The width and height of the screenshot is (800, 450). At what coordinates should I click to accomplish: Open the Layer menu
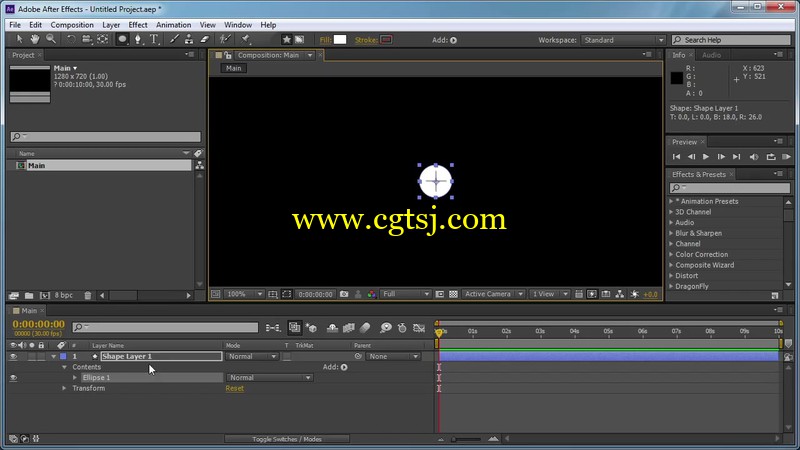[111, 24]
